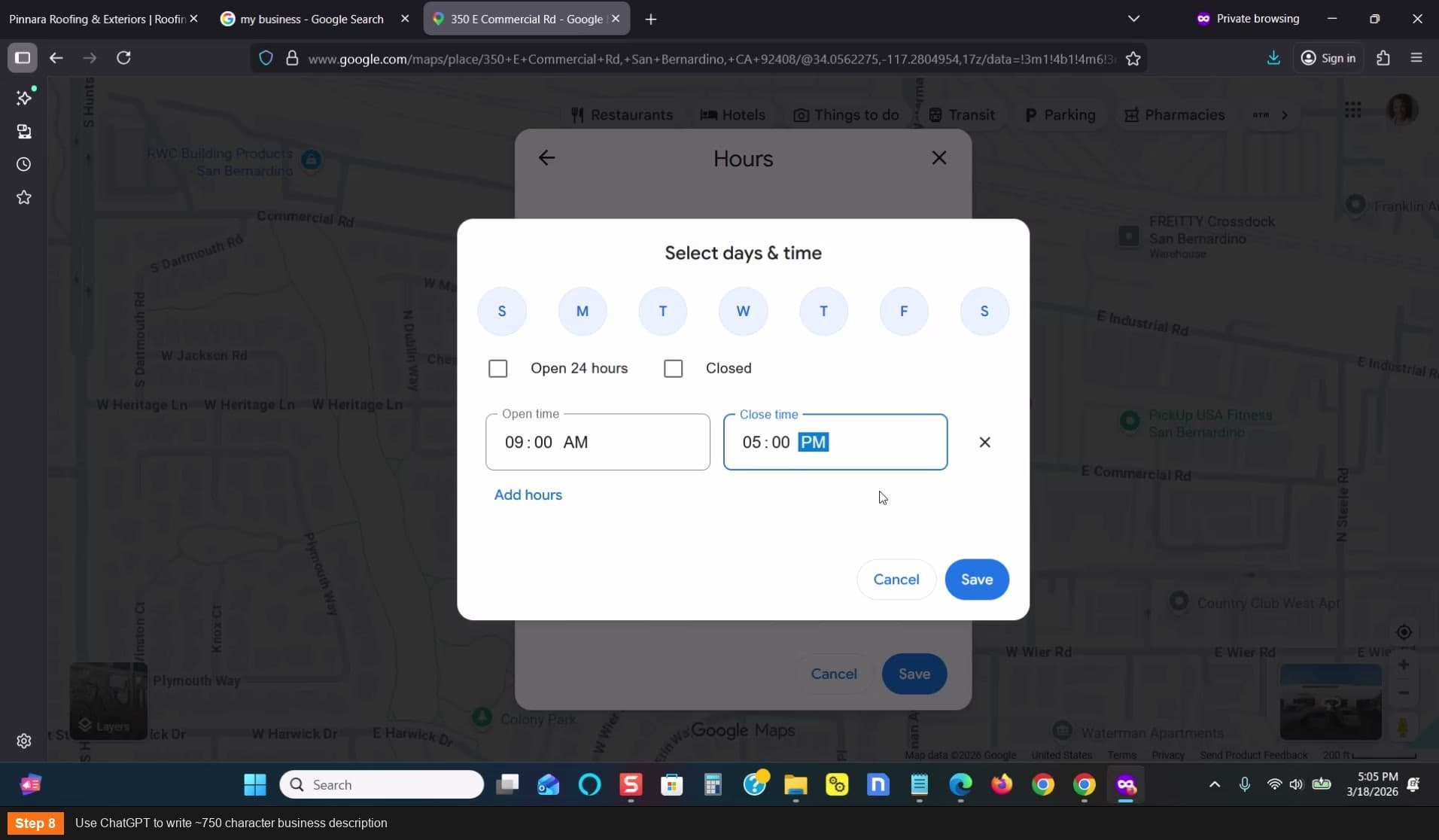Click the Open time field
Image resolution: width=1439 pixels, height=840 pixels.
(598, 442)
